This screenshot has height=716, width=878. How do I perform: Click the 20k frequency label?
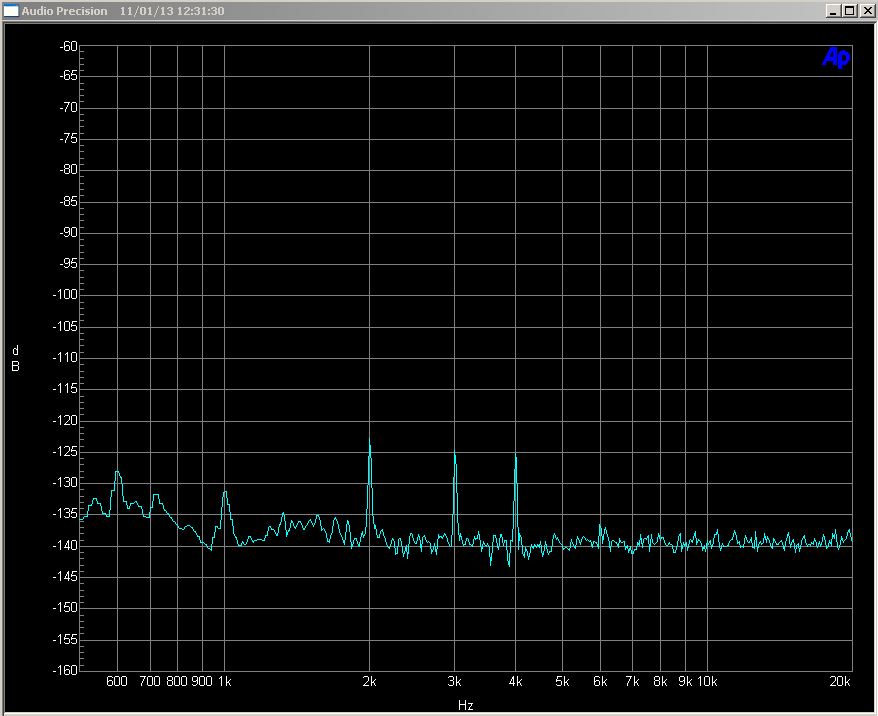tap(840, 681)
